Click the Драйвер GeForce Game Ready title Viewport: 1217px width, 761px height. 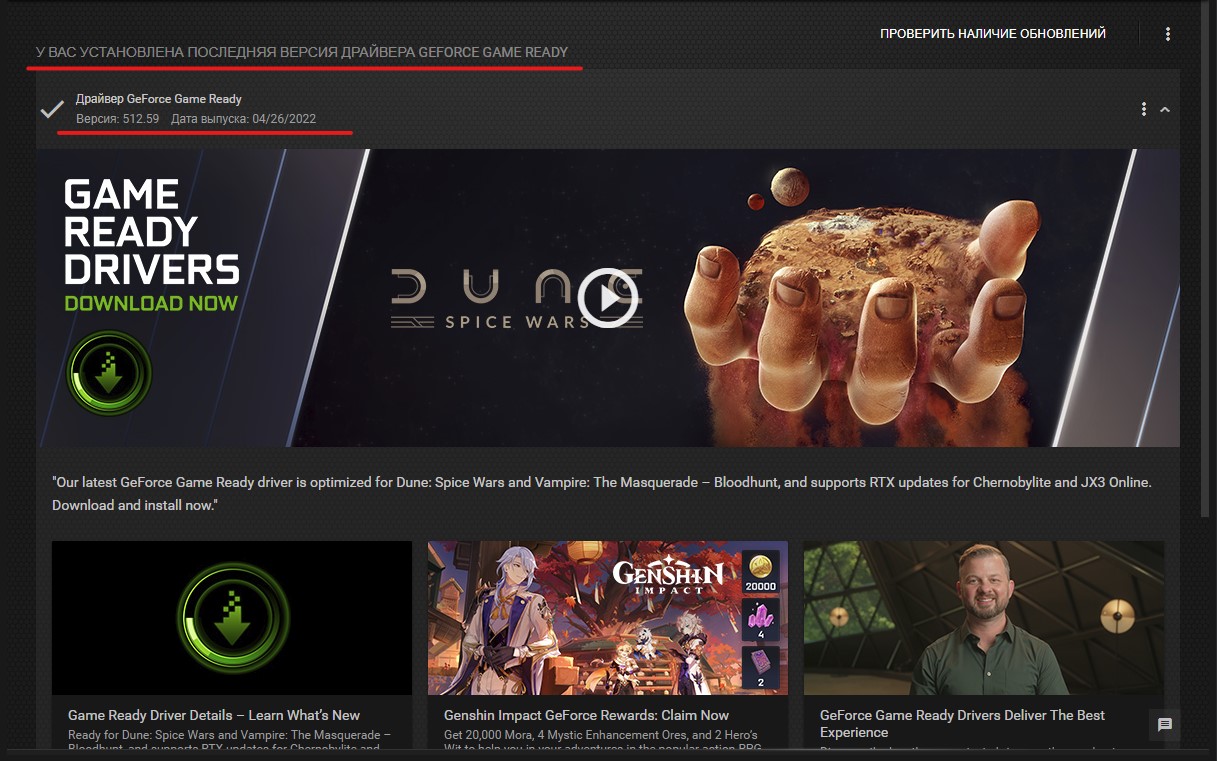(159, 99)
